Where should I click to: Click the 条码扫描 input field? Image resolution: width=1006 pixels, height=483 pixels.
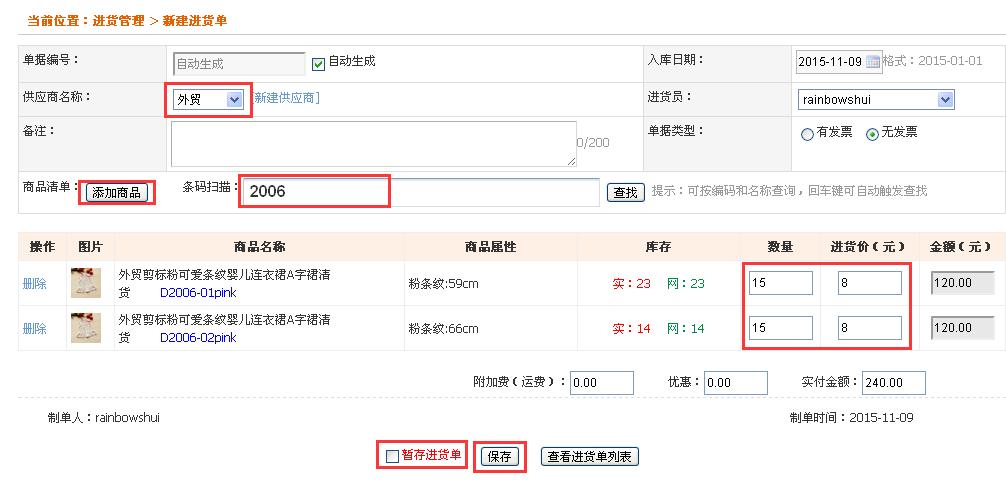(x=420, y=191)
